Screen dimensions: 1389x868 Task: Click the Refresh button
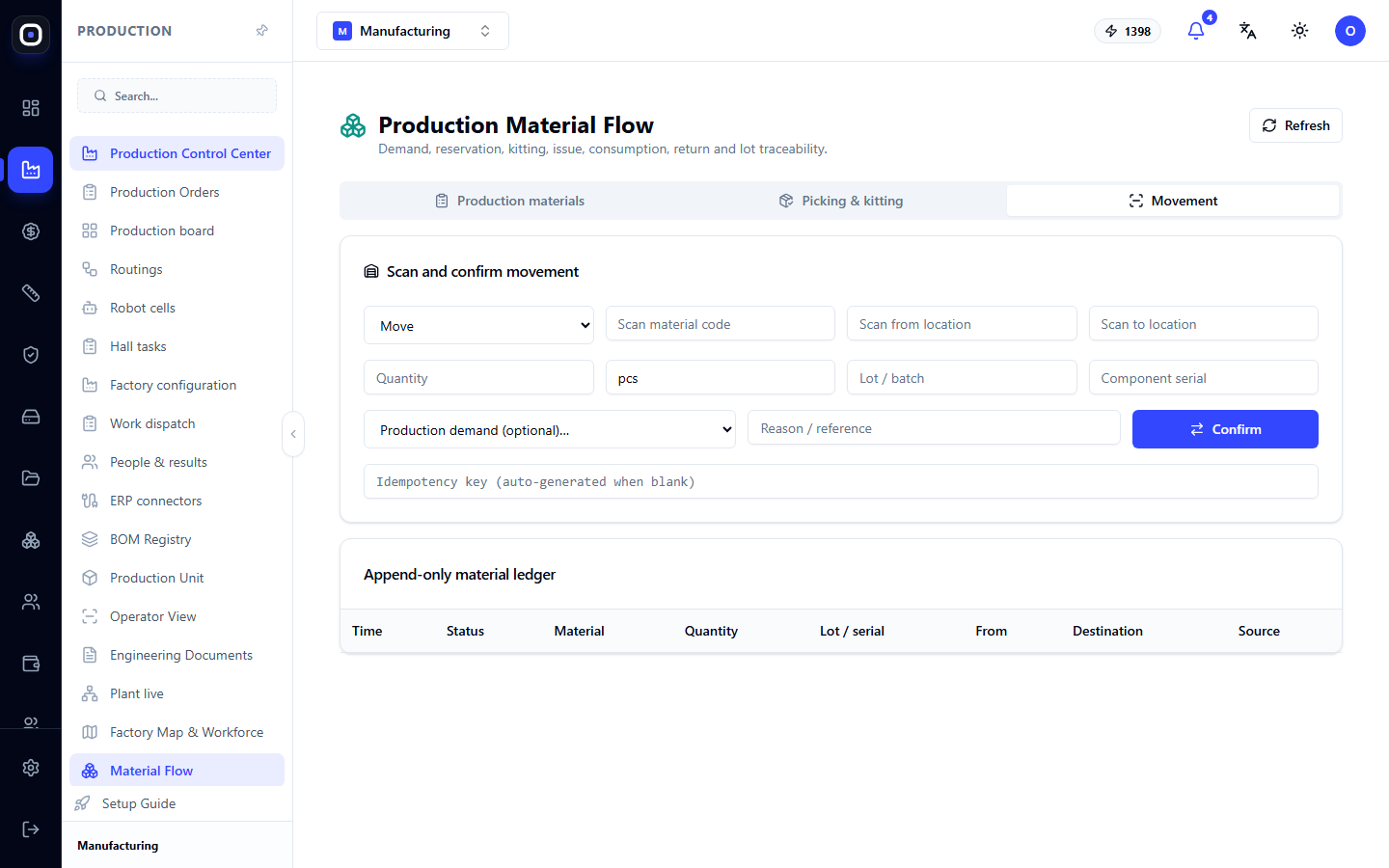click(x=1295, y=125)
